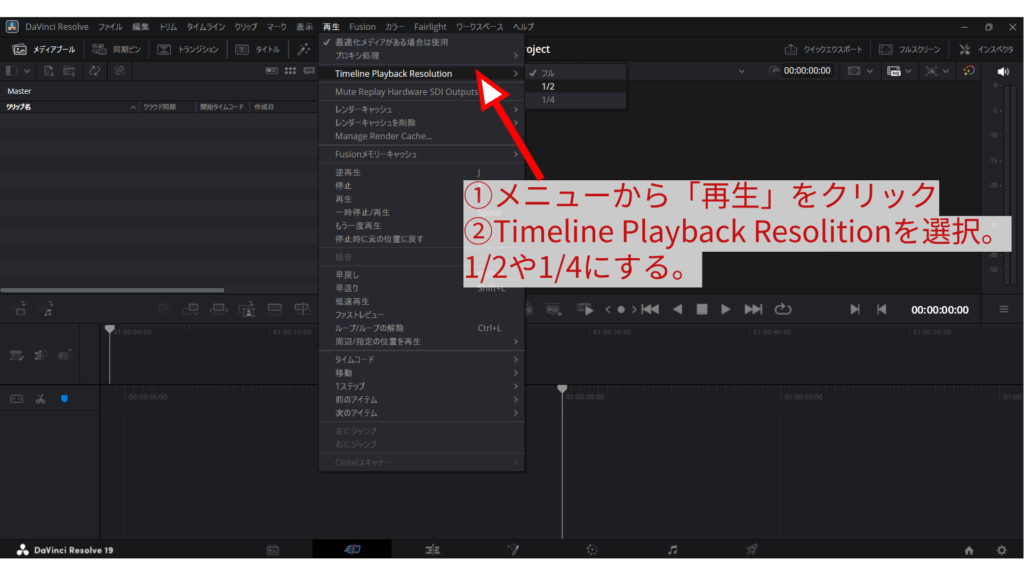
Task: Click the Place on Top edit icon
Action: tap(275, 309)
